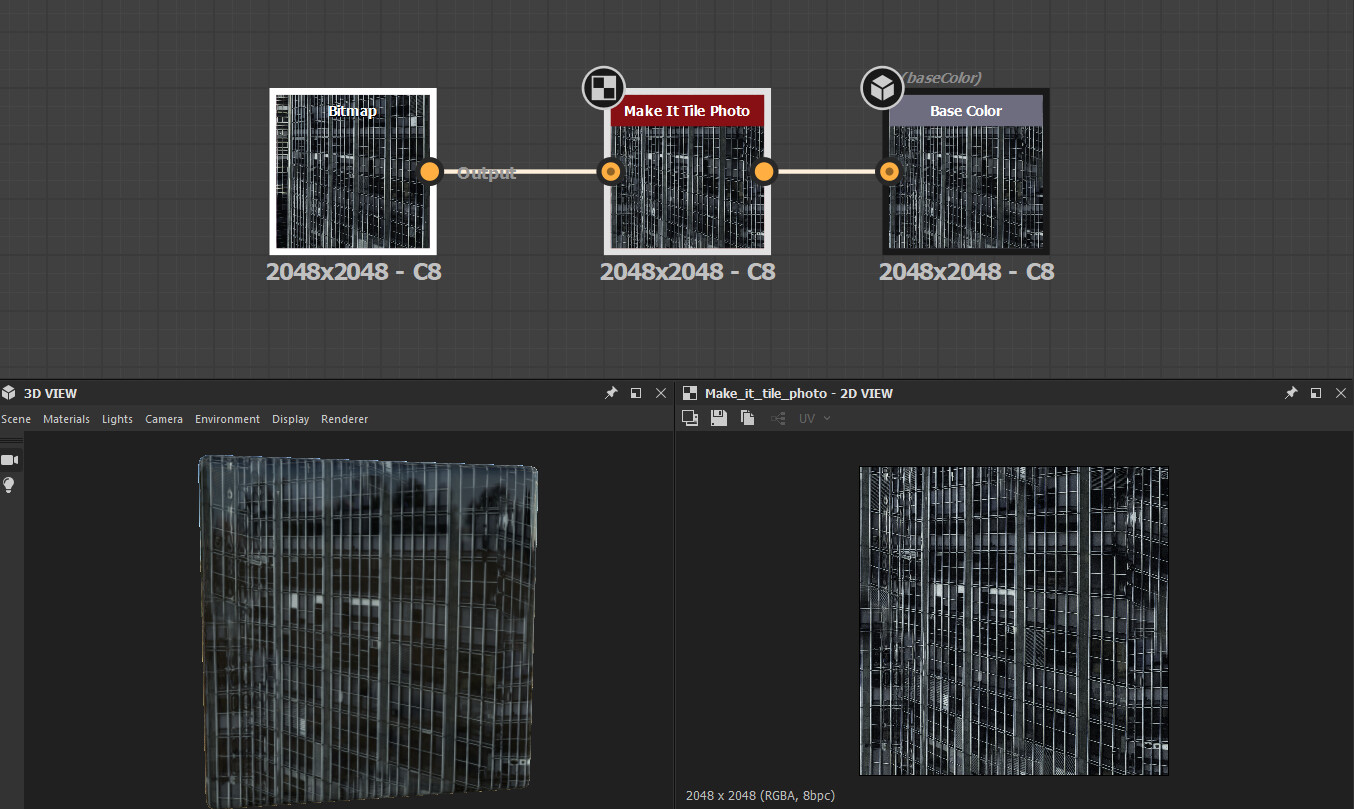Open the Materials menu
The image size is (1354, 809).
(66, 419)
